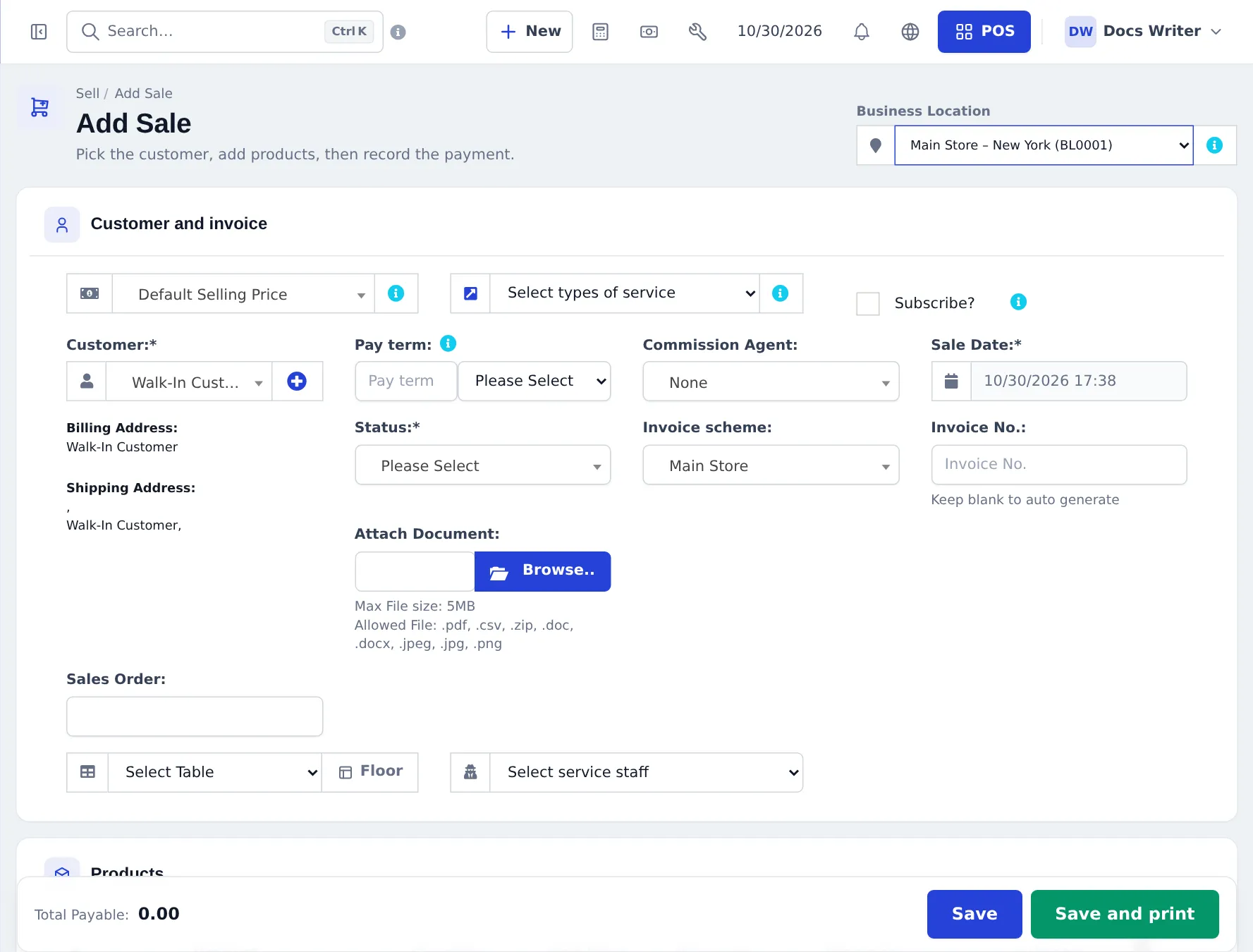Viewport: 1253px width, 952px height.
Task: Click the Sale Date calendar icon
Action: (951, 382)
